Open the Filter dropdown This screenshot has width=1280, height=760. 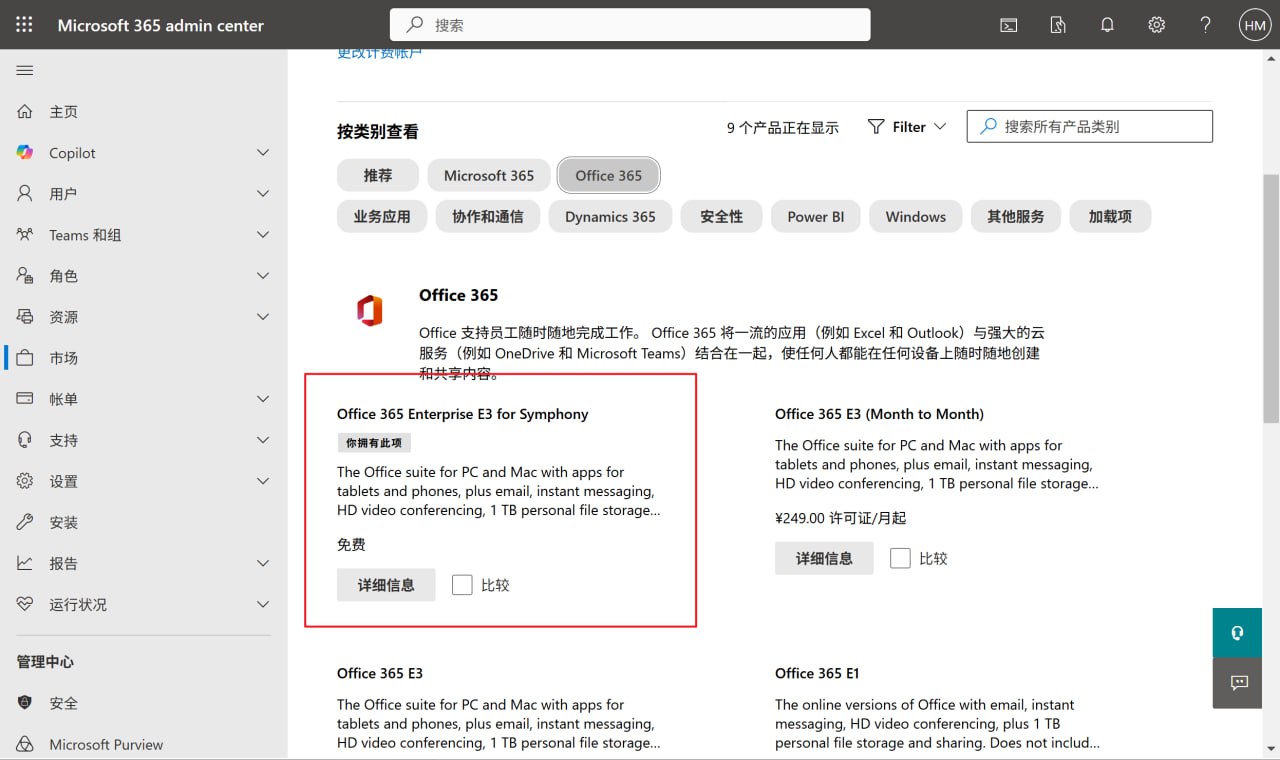pos(905,127)
